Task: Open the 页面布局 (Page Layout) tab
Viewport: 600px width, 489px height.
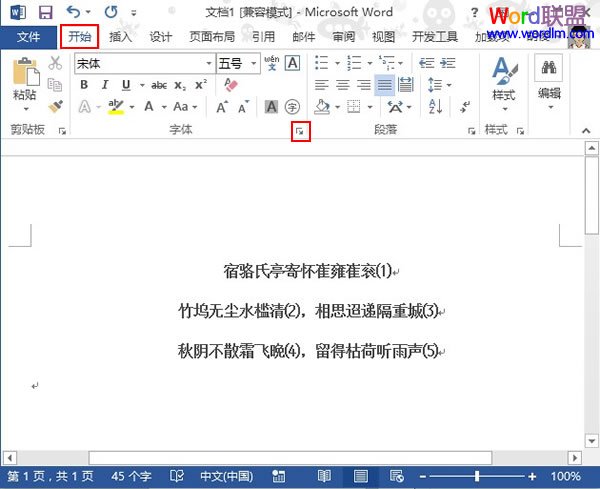Action: click(213, 37)
